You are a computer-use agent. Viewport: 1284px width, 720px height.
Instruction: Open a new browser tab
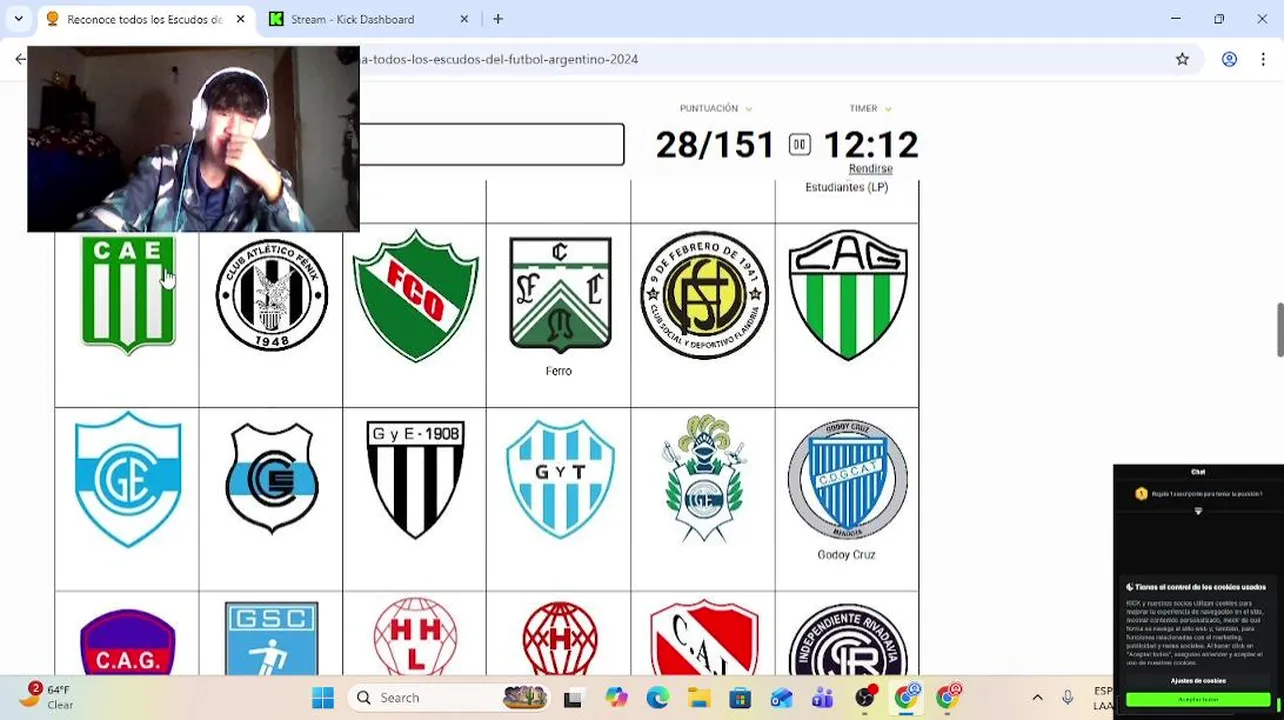coord(498,19)
